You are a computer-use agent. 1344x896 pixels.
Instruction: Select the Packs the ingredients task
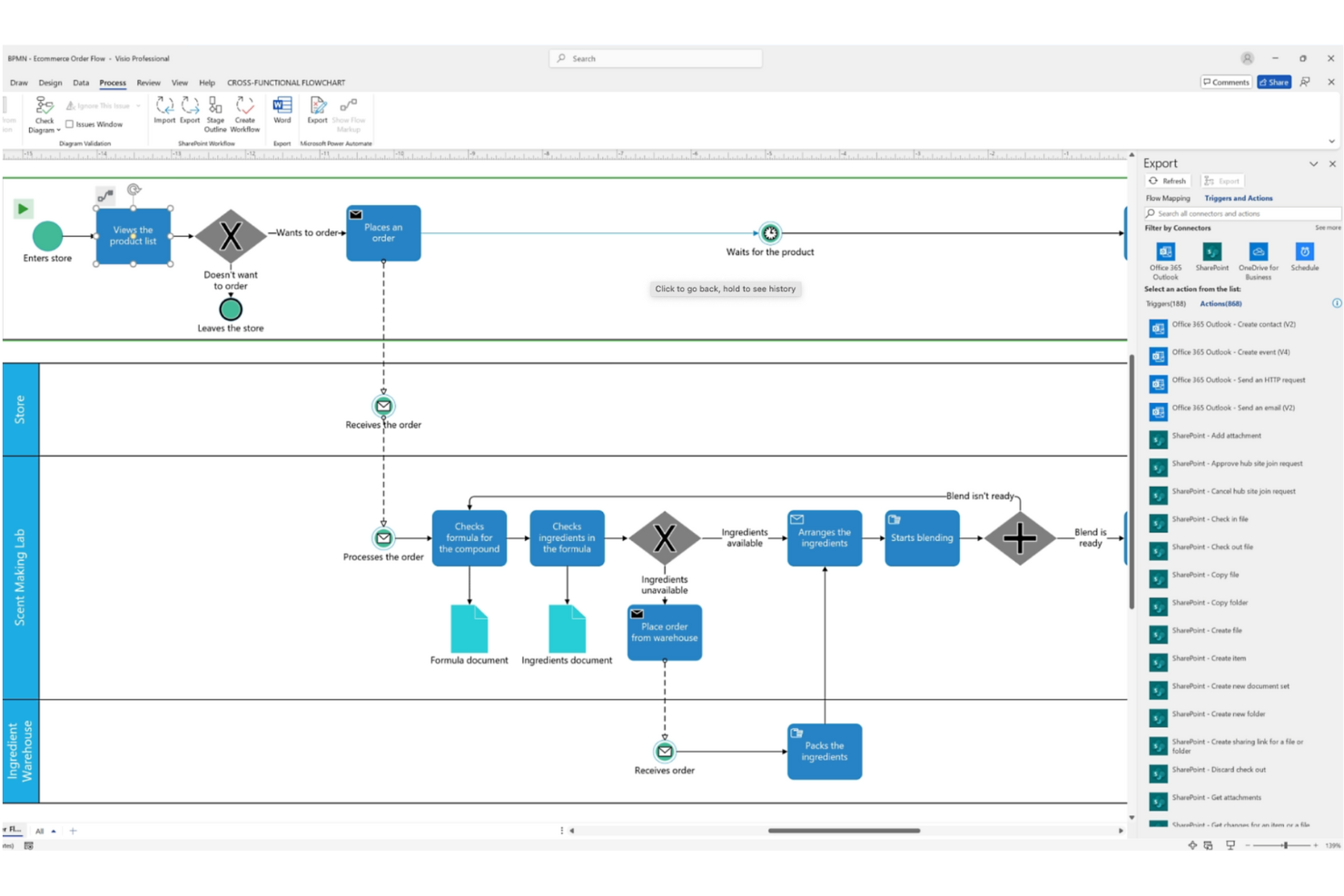click(x=825, y=752)
